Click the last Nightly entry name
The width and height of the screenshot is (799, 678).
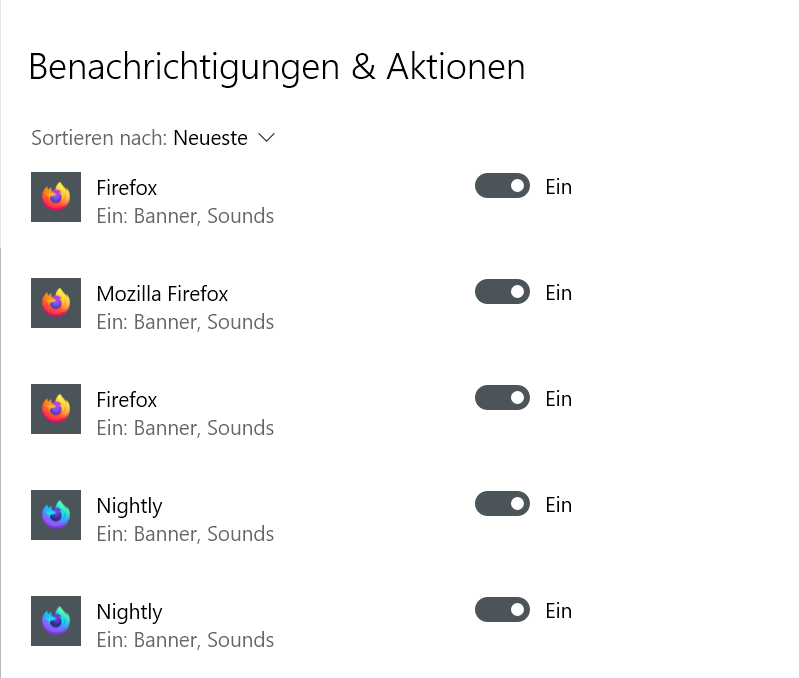click(x=129, y=611)
